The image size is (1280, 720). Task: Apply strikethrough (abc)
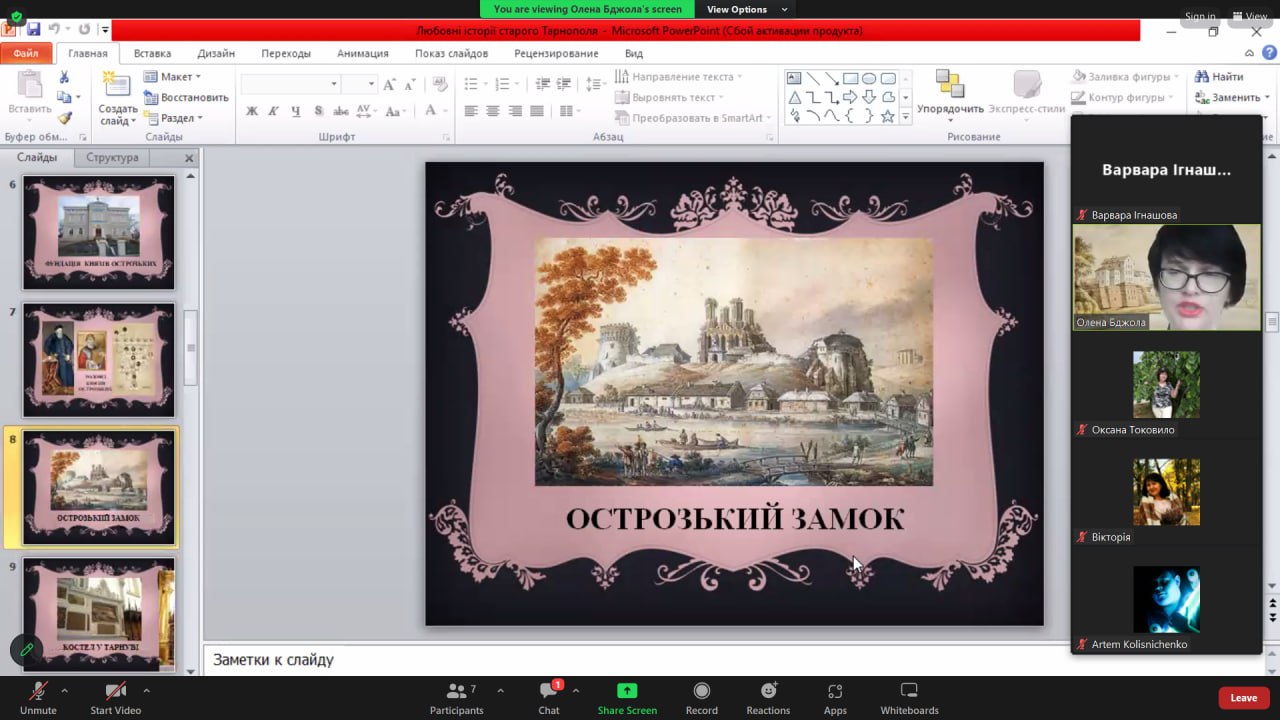coord(340,111)
